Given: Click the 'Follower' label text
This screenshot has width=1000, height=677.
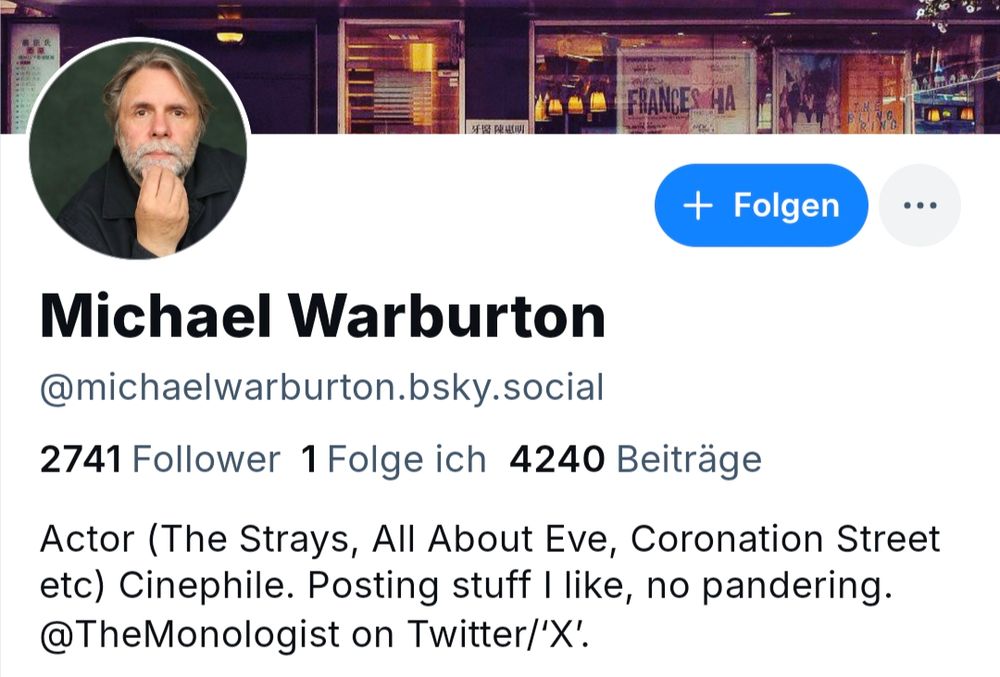Looking at the screenshot, I should click(x=206, y=459).
